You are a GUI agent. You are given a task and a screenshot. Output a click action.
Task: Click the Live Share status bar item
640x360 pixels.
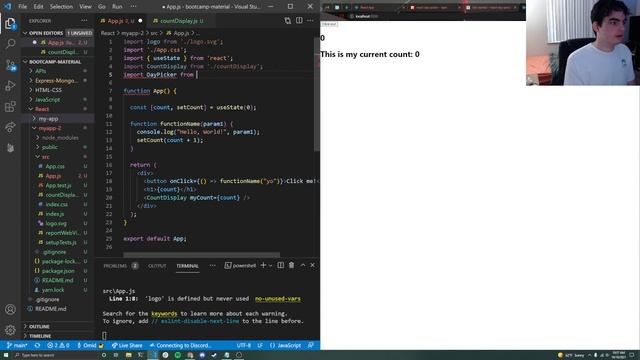127,345
